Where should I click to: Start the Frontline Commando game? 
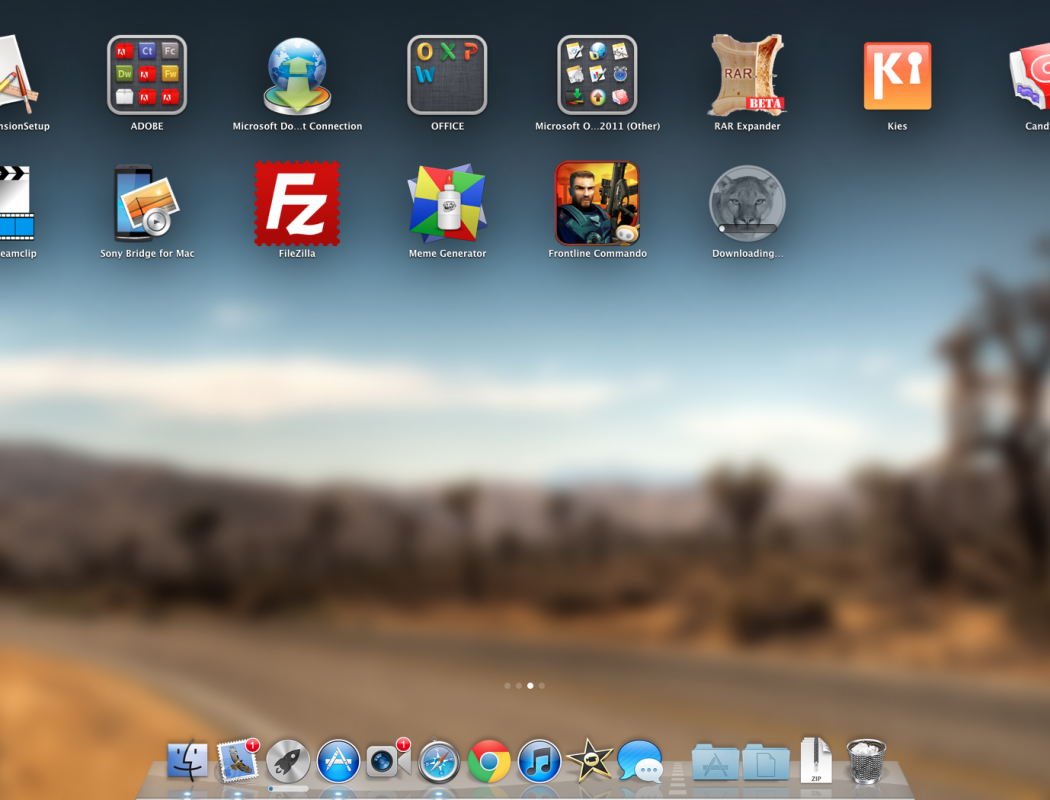tap(597, 203)
